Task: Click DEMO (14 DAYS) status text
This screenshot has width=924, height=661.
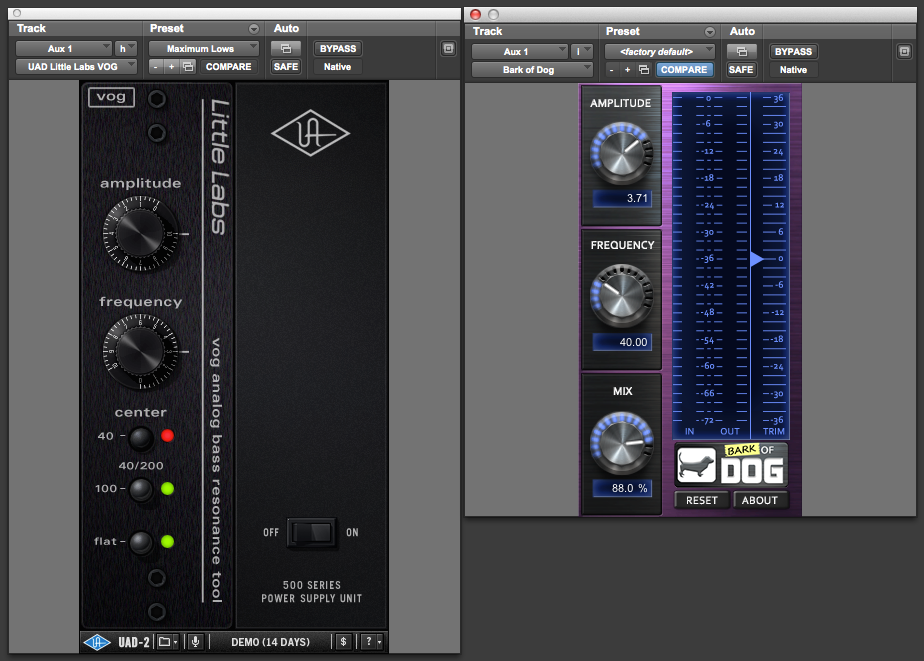Action: pos(270,642)
